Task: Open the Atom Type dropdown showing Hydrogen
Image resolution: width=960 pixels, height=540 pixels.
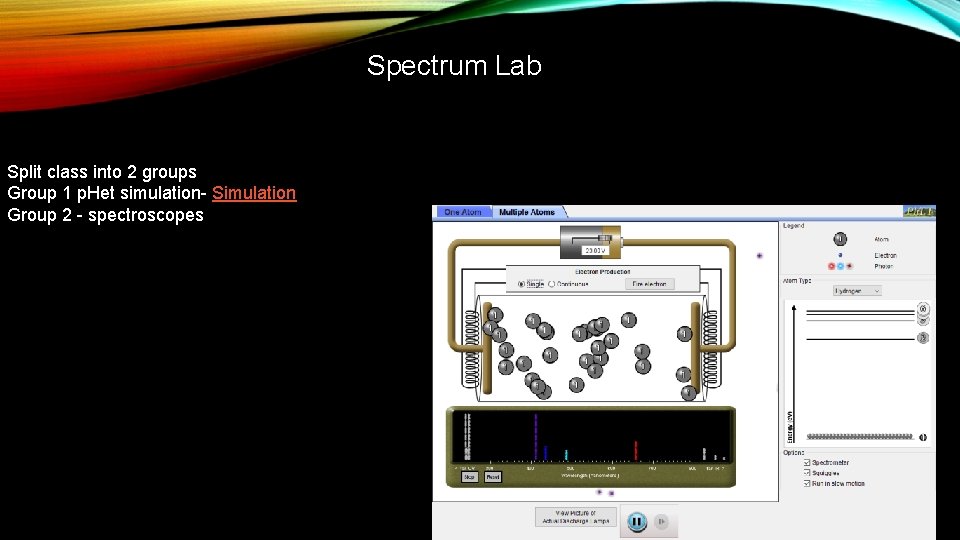Action: (857, 291)
